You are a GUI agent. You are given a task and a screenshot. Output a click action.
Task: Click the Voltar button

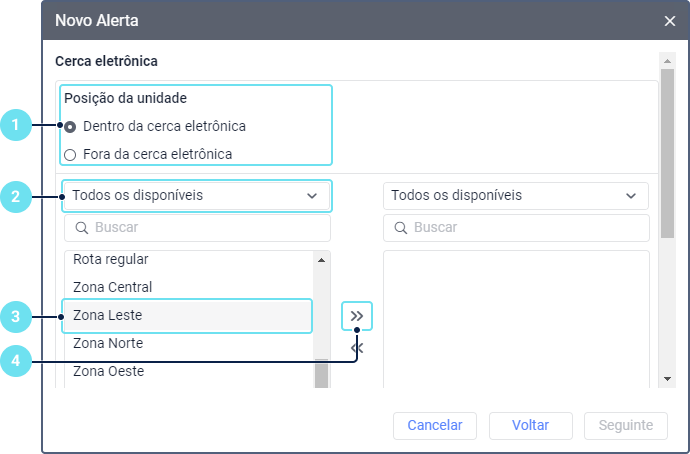530,425
